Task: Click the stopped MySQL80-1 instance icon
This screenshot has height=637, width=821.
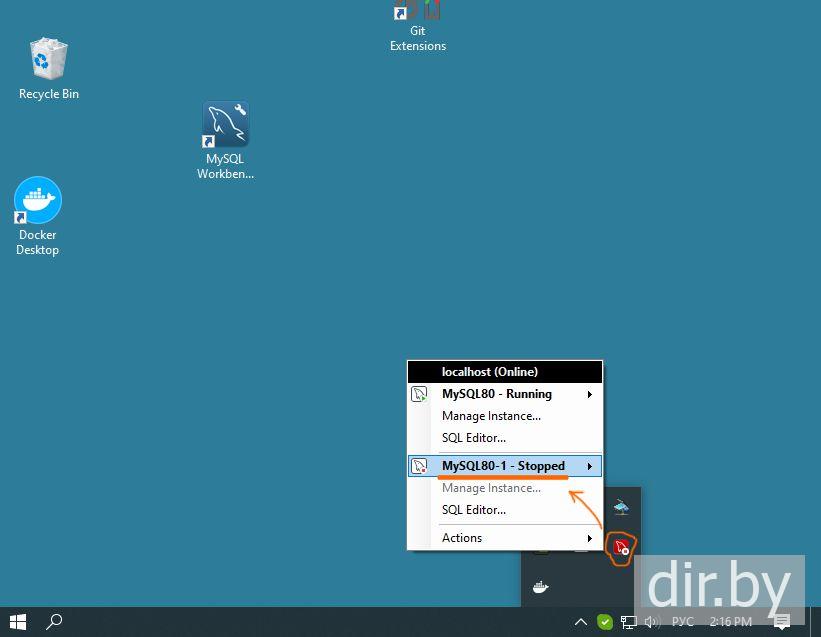Action: pos(419,466)
